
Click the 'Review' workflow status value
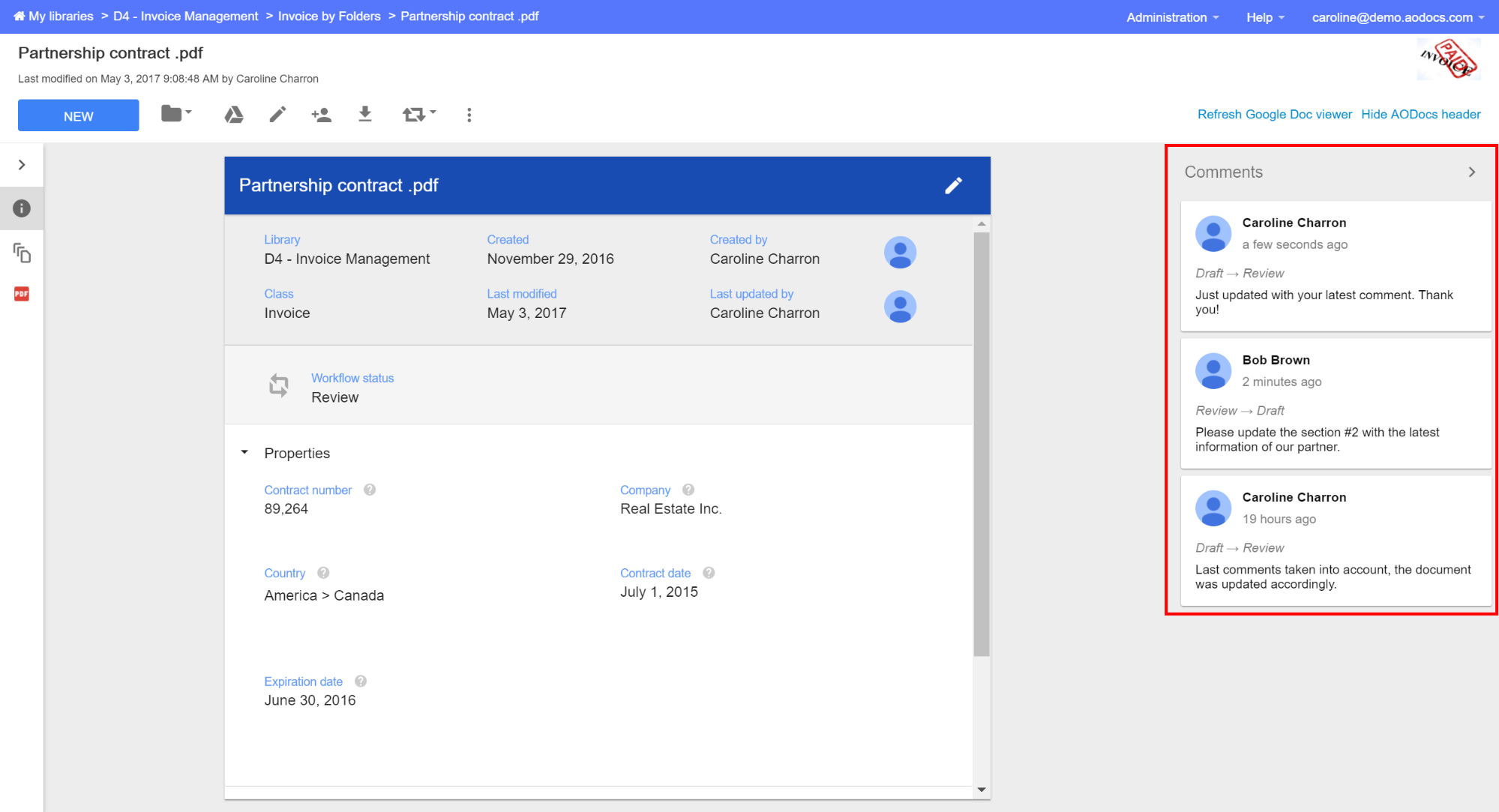point(335,397)
